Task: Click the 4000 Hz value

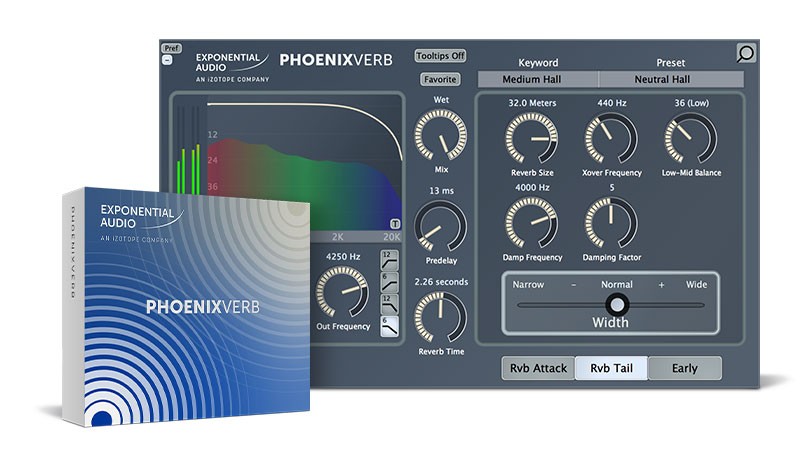Action: coord(532,188)
